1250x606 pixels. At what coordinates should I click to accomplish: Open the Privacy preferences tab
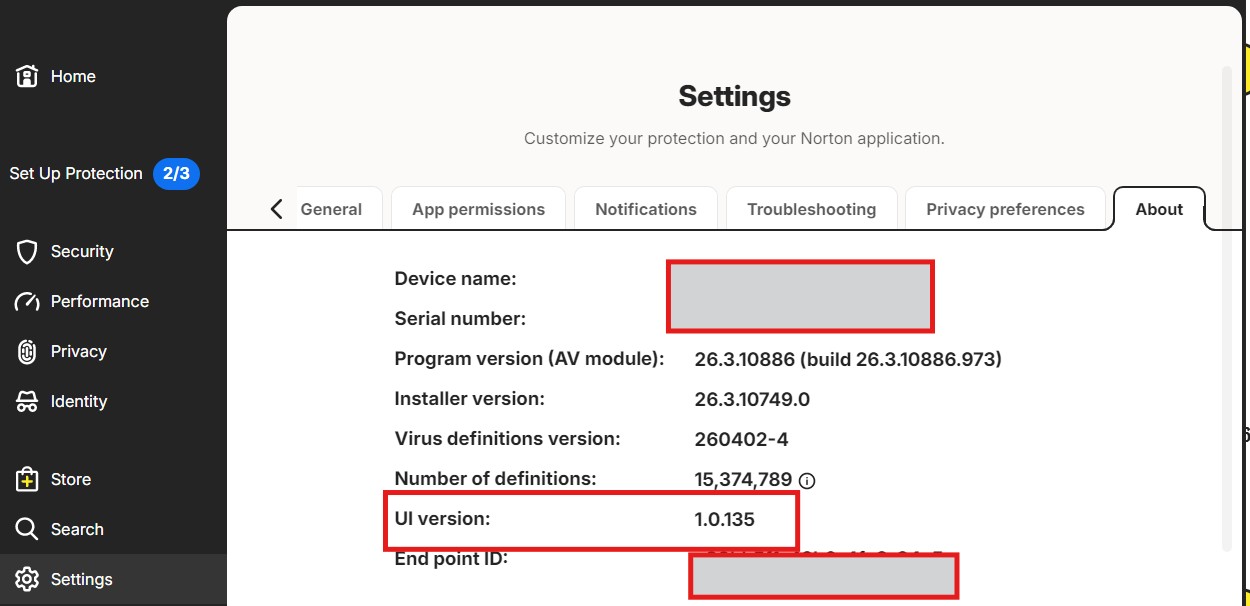point(1005,209)
